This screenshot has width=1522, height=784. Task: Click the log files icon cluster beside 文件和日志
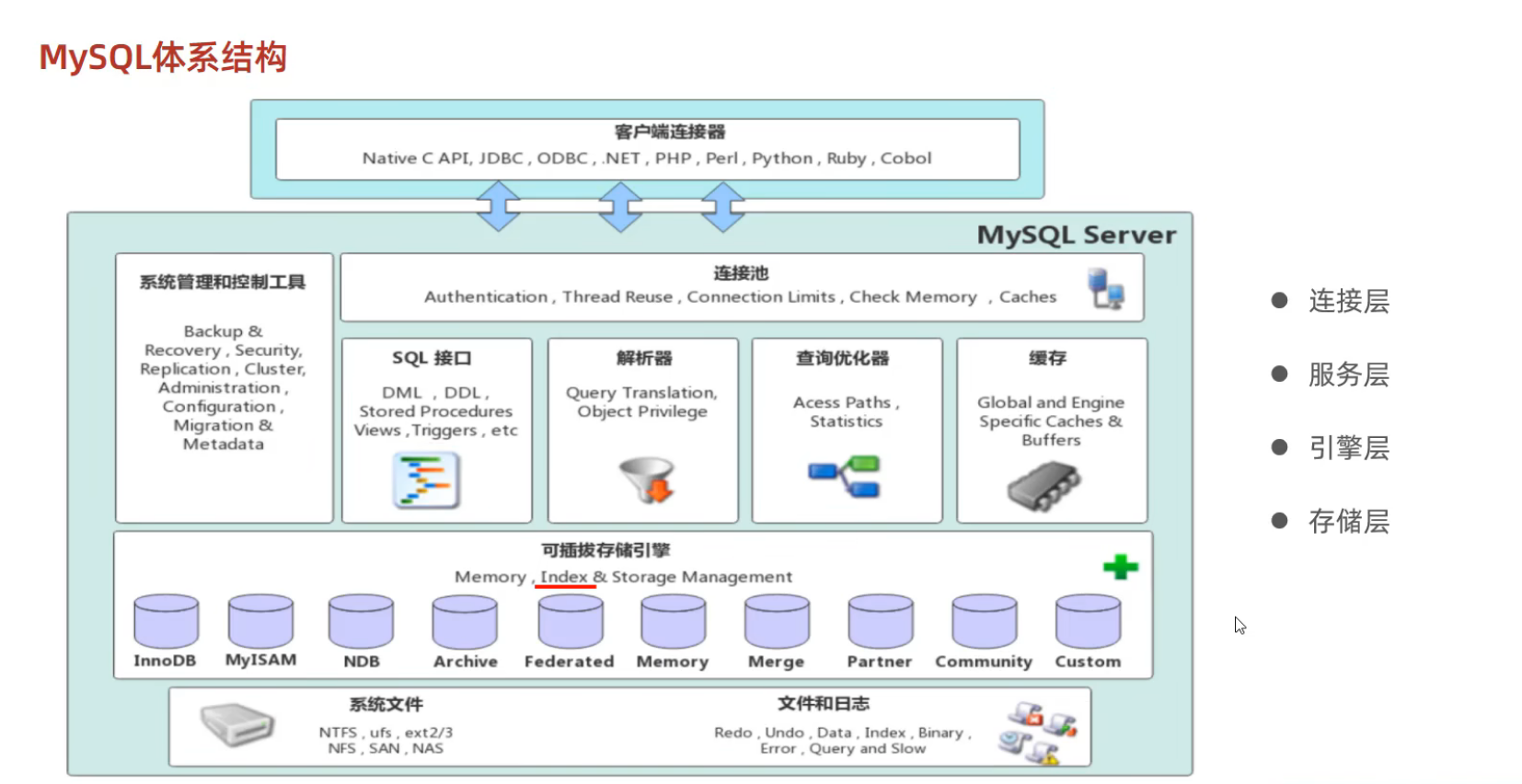click(x=1038, y=733)
